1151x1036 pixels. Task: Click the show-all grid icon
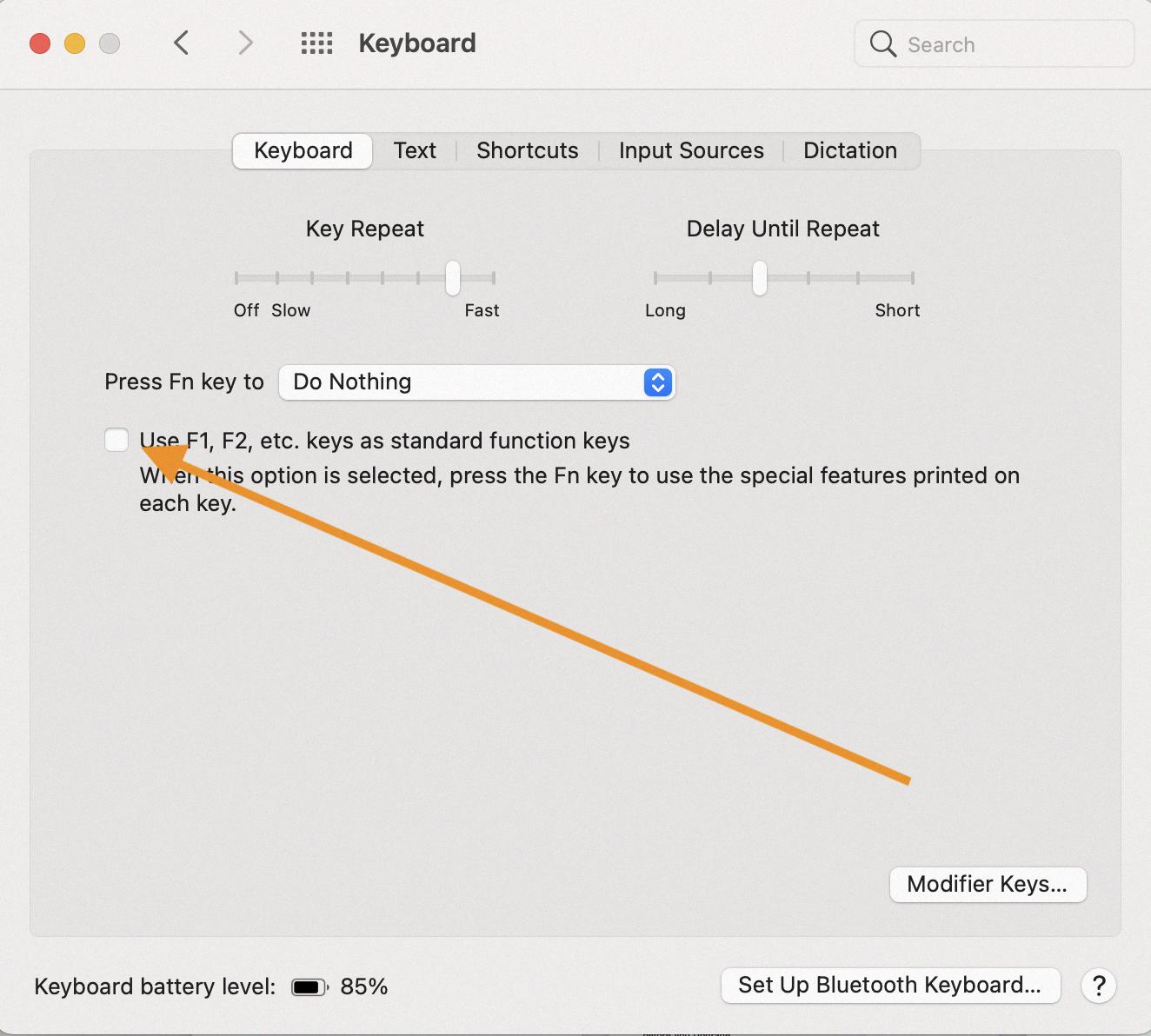point(316,43)
